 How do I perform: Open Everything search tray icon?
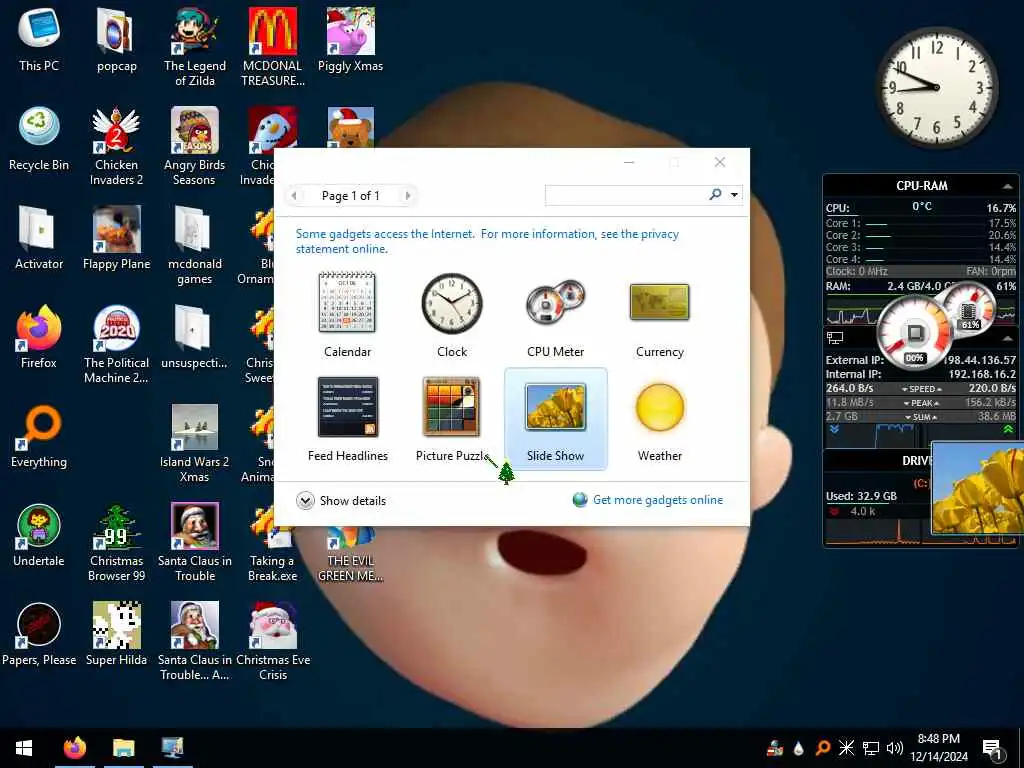(823, 748)
